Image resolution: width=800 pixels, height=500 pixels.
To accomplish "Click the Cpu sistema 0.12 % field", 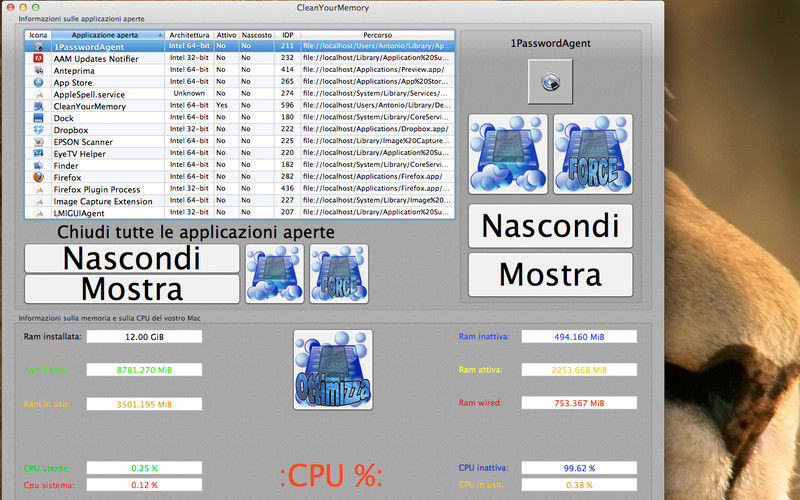I will [x=144, y=485].
